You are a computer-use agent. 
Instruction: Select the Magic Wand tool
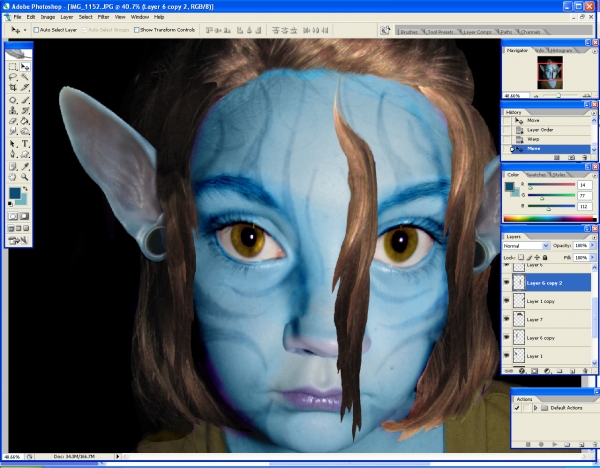[25, 77]
